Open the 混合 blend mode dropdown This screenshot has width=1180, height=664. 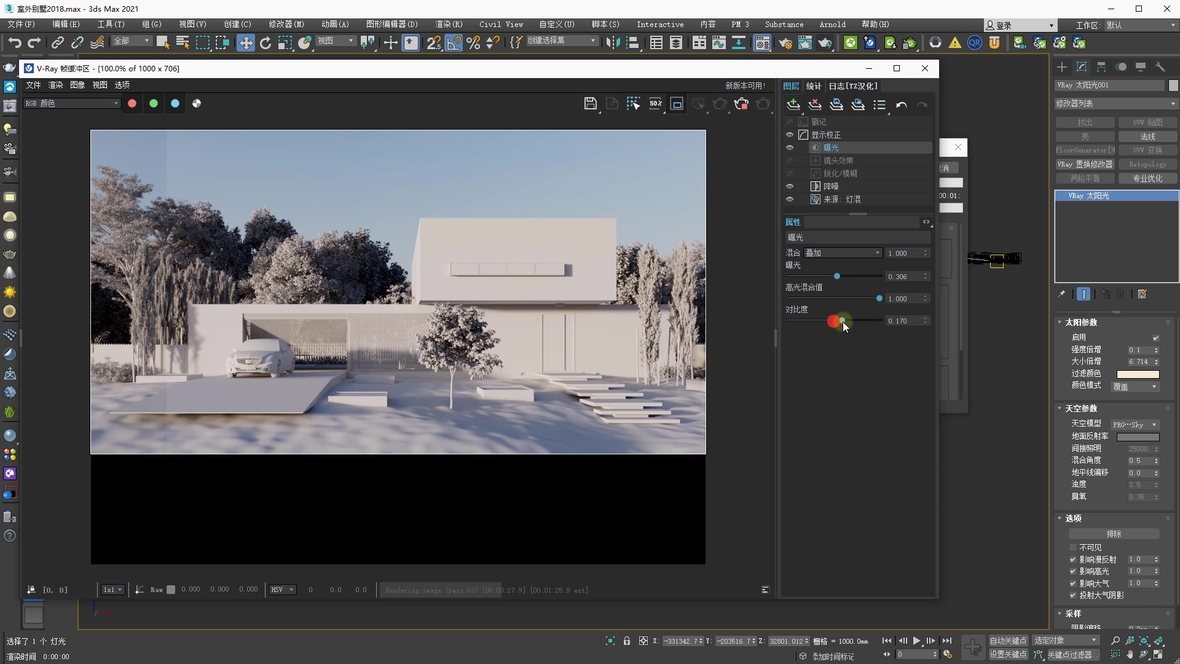843,253
